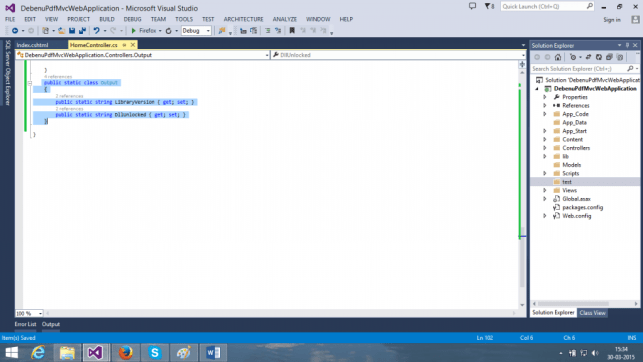Click the Find in Files toolbar icon
Viewport: 643px width, 362px height.
tap(222, 31)
